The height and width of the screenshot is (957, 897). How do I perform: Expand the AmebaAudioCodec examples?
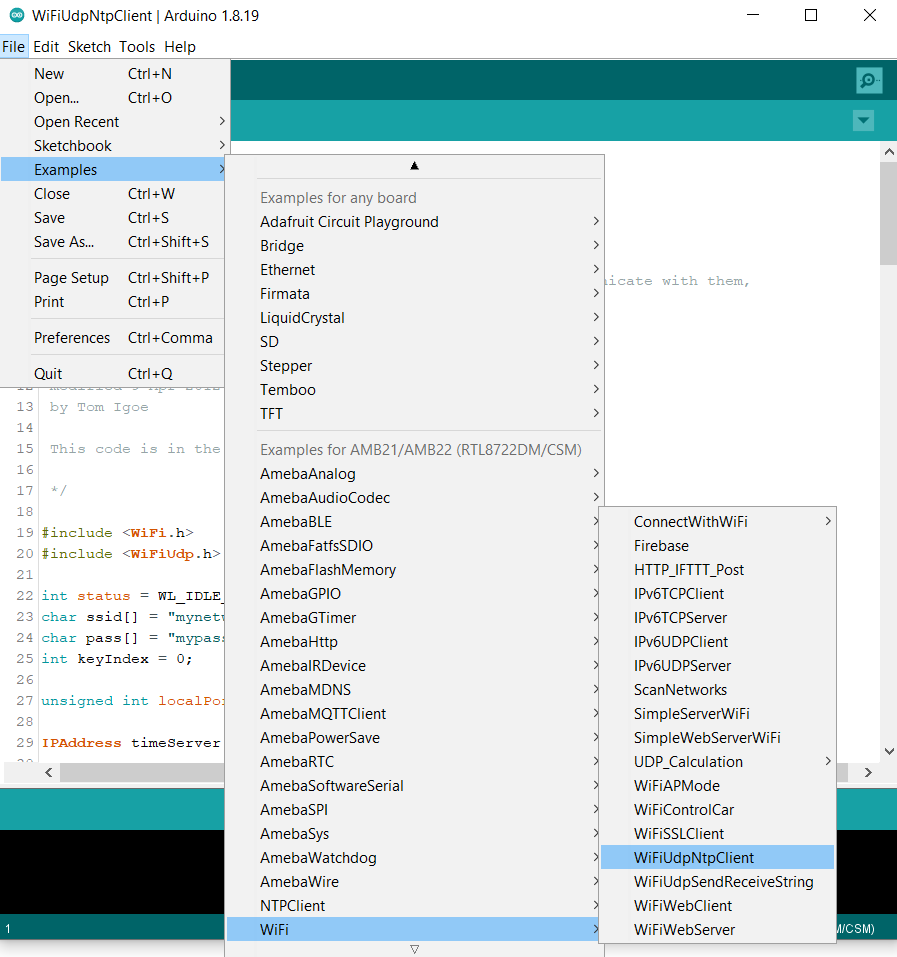coord(414,497)
